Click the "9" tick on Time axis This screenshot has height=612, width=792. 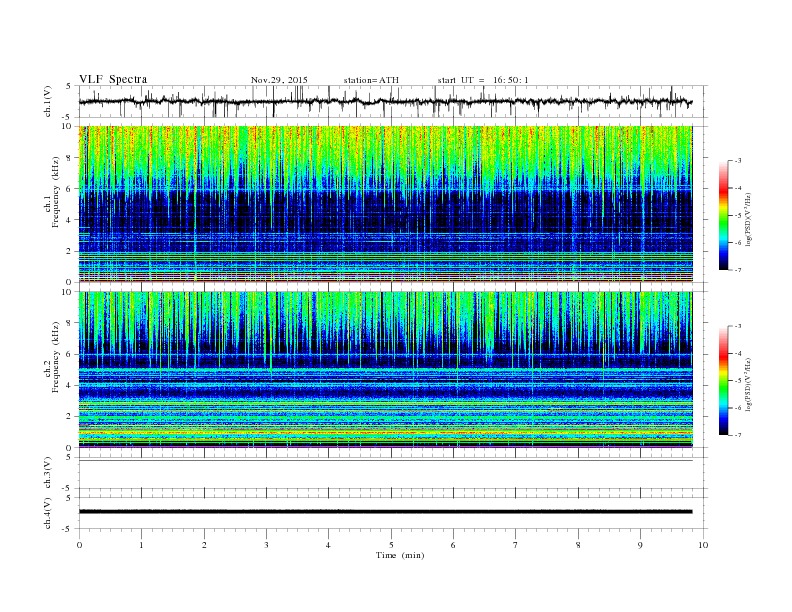(640, 545)
